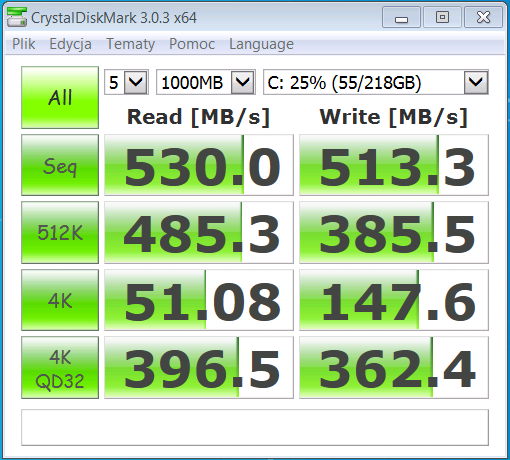Start the Seq benchmark test
This screenshot has width=510, height=460.
[60, 165]
